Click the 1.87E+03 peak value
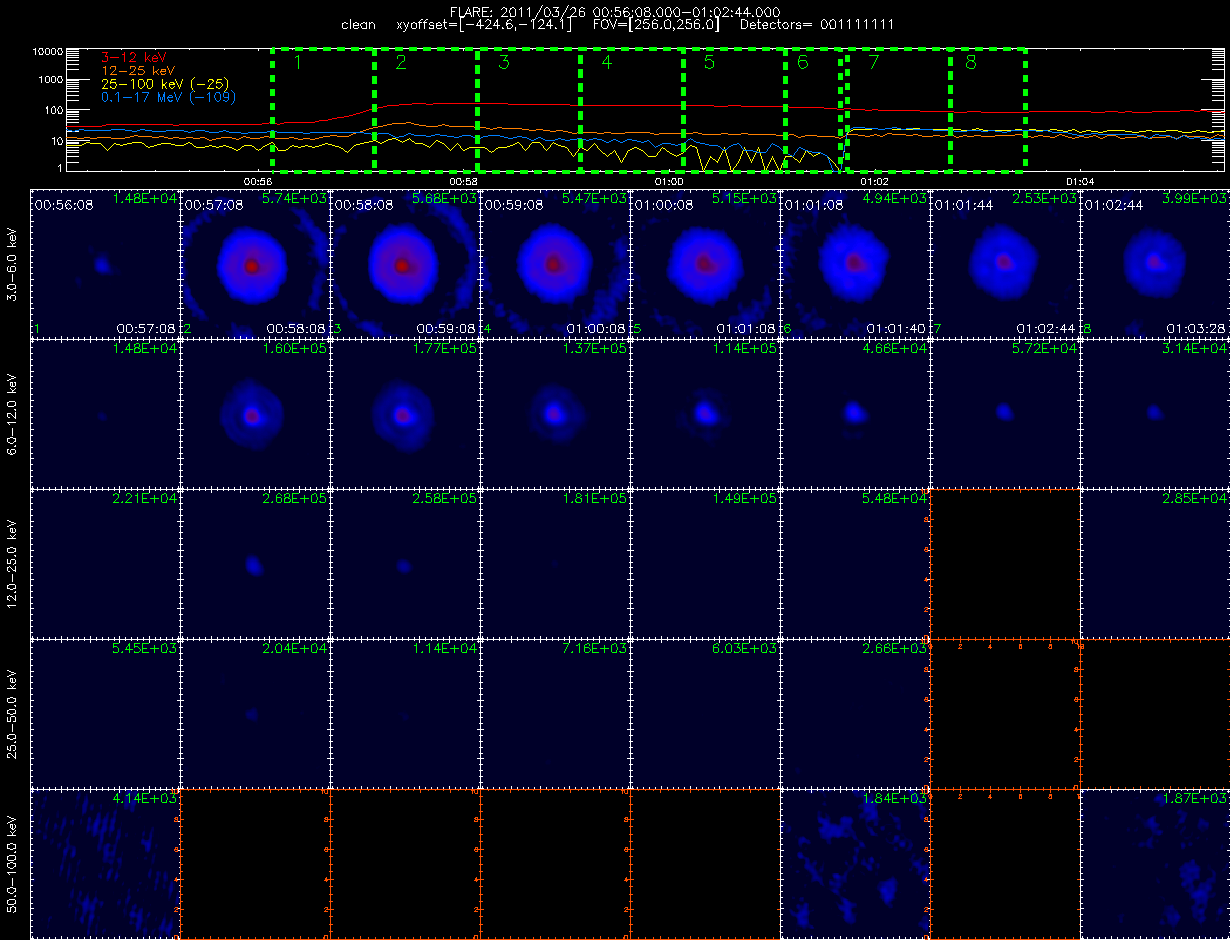The width and height of the screenshot is (1230, 940). pos(1195,798)
